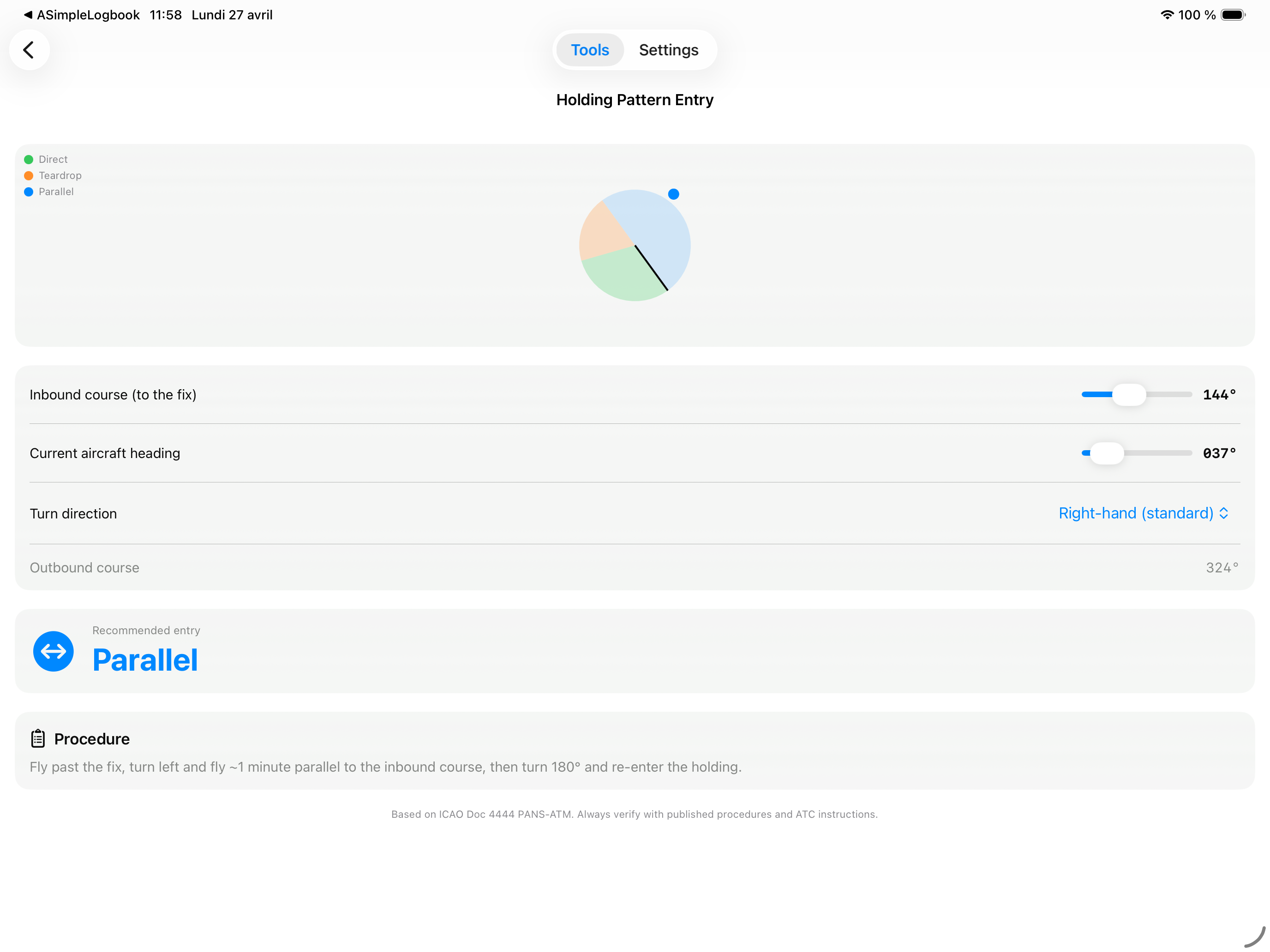Tap the battery status icon

coord(1233,15)
